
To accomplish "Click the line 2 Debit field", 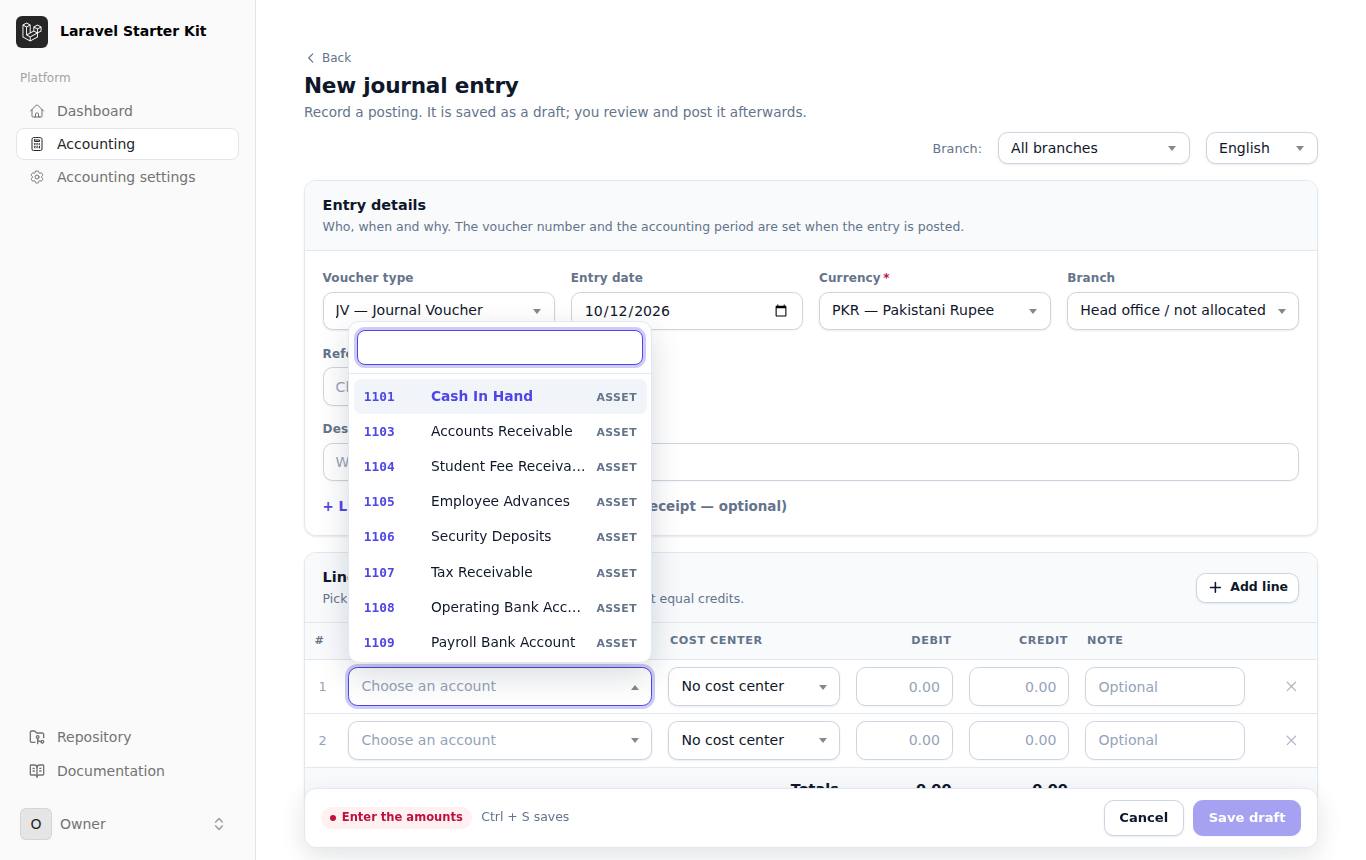I will (x=904, y=740).
